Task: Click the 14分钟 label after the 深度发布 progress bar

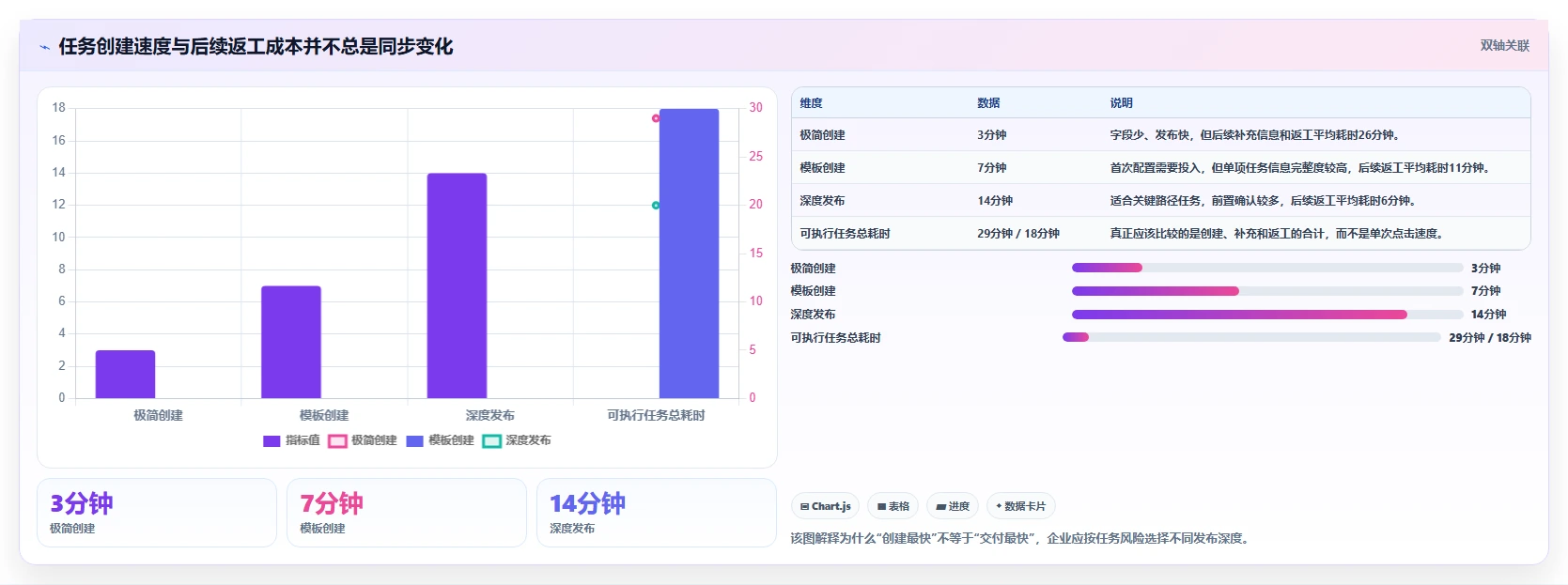Action: tap(1489, 315)
